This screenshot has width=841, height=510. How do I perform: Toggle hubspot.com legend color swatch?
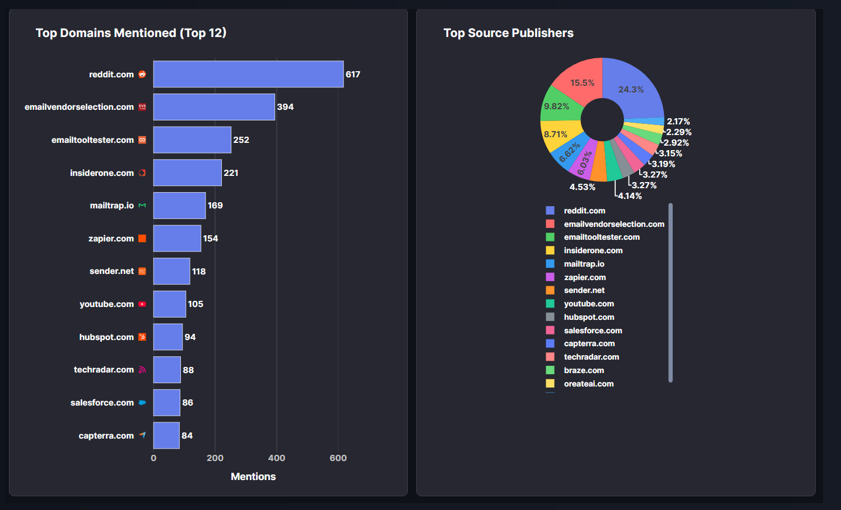(x=550, y=317)
